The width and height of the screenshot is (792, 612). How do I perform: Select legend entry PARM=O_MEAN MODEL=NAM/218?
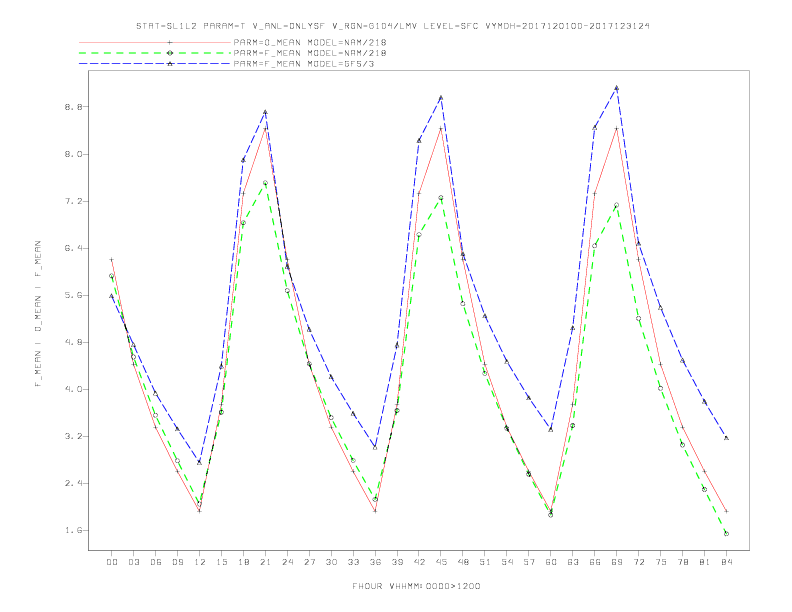[310, 42]
